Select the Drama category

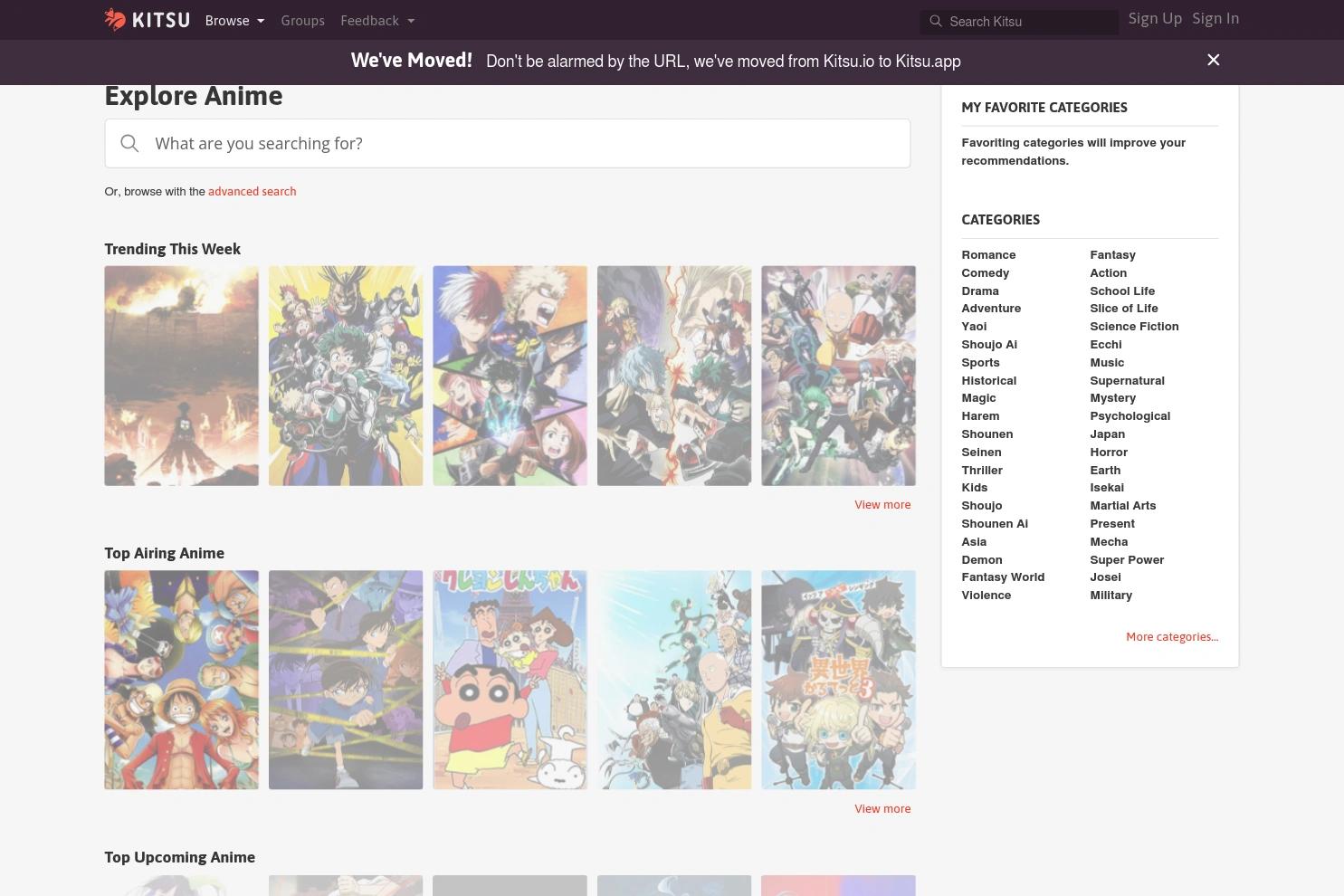pyautogui.click(x=980, y=291)
